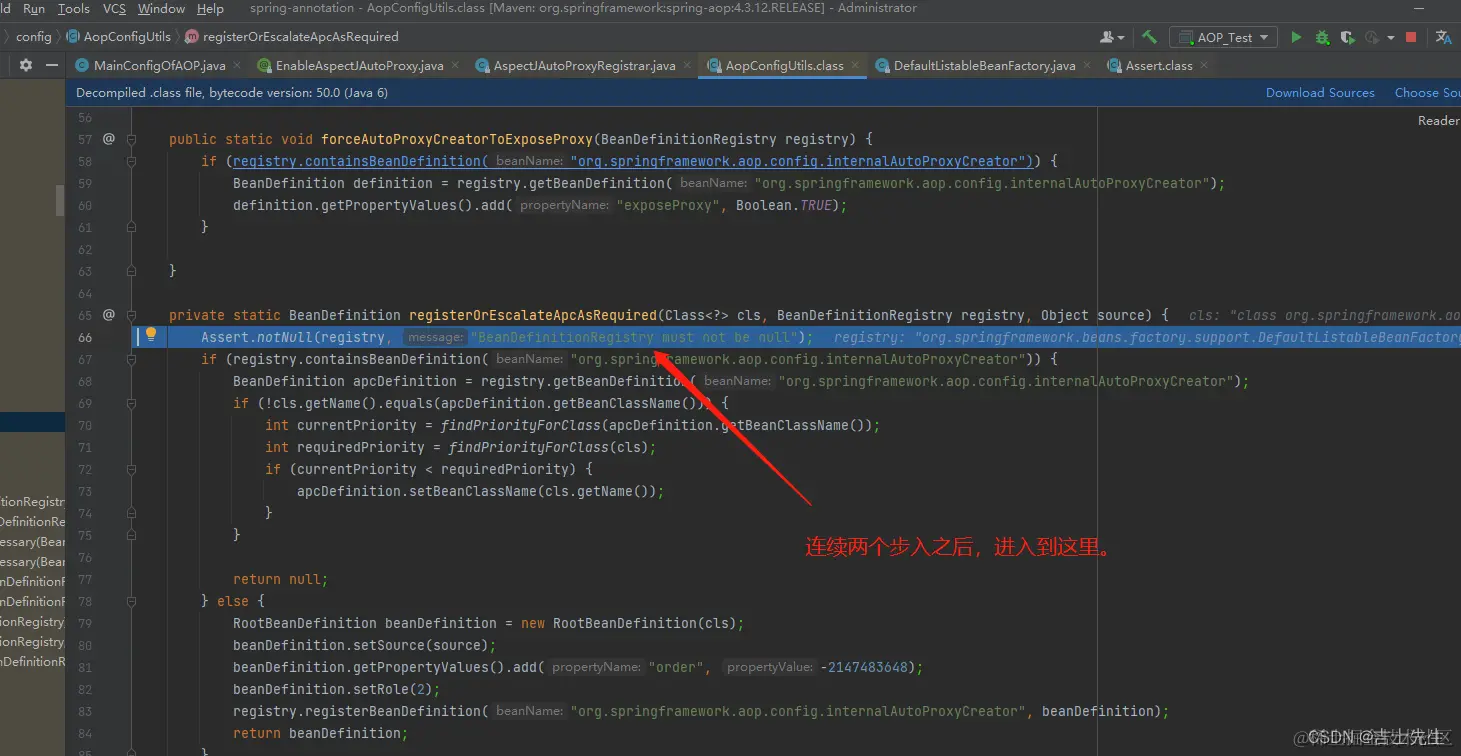
Task: Collapse registerOrEscalateApcAsRequired method at line 65
Action: tap(131, 315)
